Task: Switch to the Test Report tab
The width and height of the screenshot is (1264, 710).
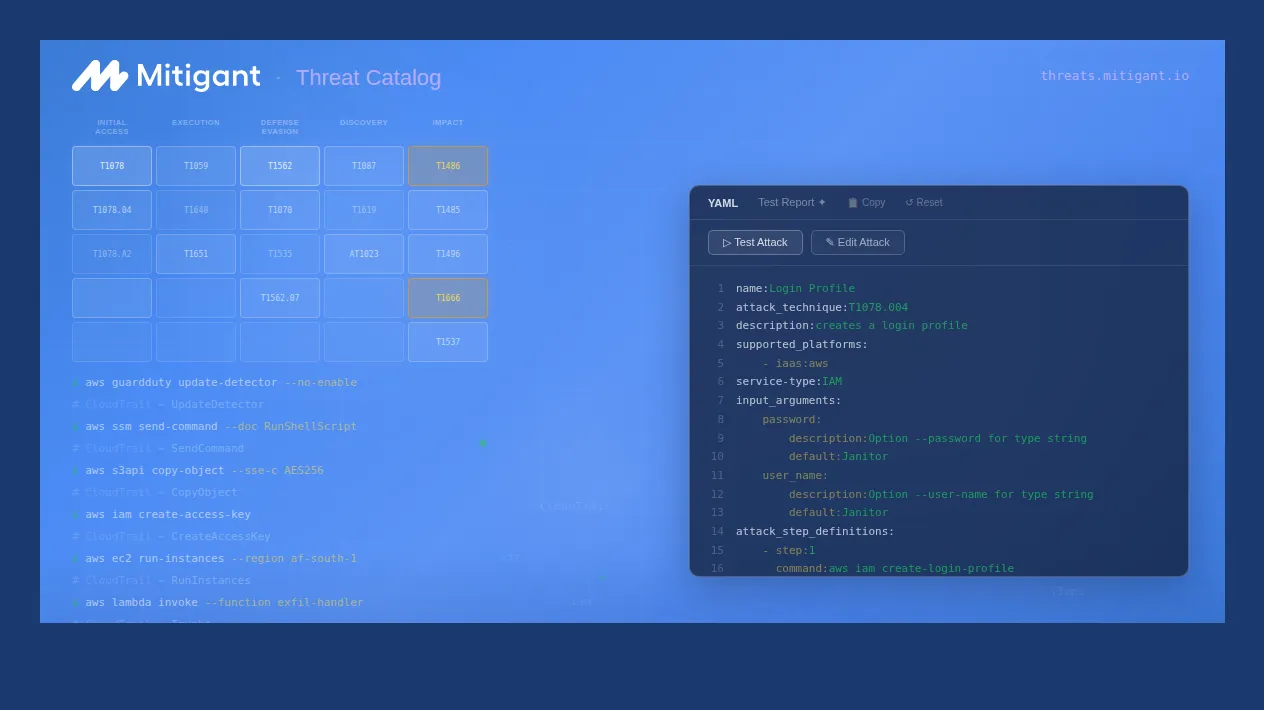Action: tap(792, 202)
